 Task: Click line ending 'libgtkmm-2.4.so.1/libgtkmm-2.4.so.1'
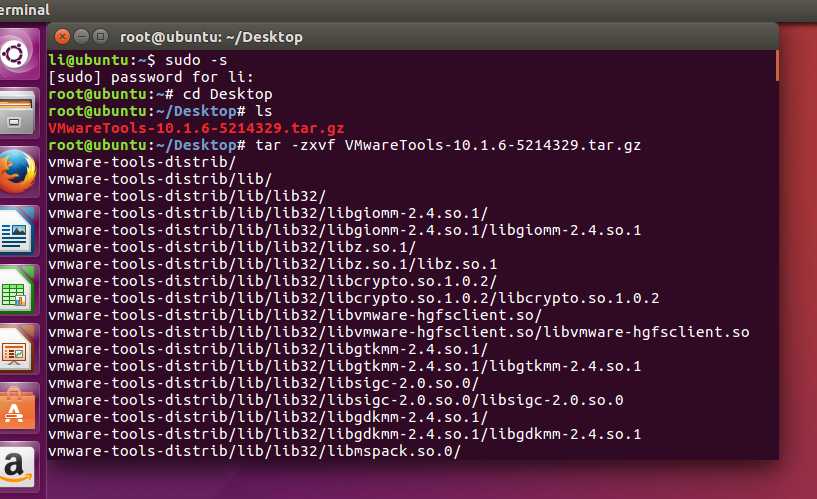344,366
